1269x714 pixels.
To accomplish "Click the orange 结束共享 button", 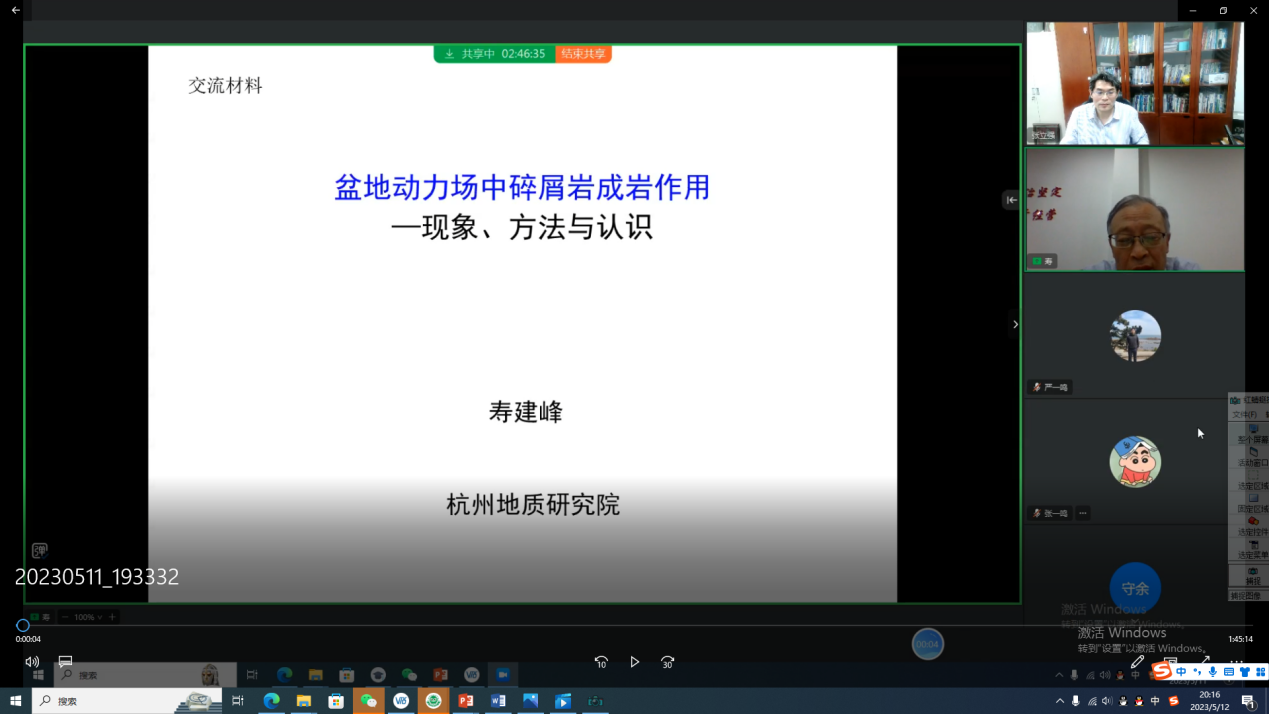I will (583, 54).
